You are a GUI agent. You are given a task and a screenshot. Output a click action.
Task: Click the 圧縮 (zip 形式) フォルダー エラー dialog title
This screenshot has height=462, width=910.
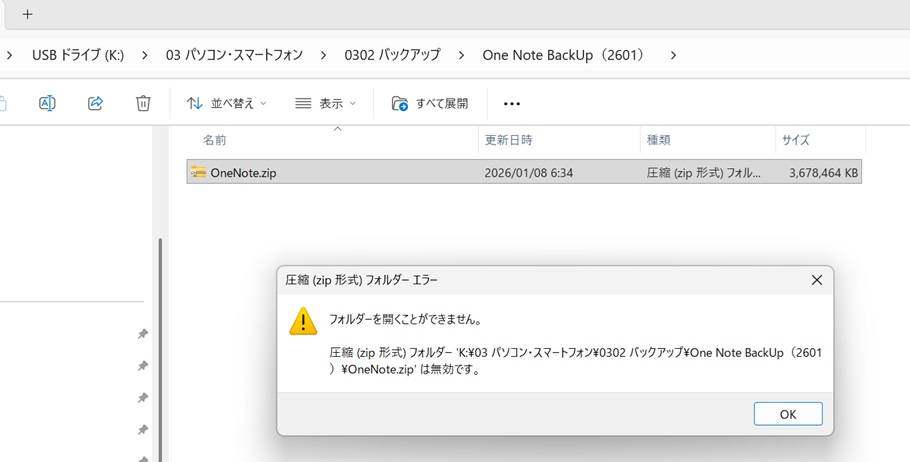(362, 280)
